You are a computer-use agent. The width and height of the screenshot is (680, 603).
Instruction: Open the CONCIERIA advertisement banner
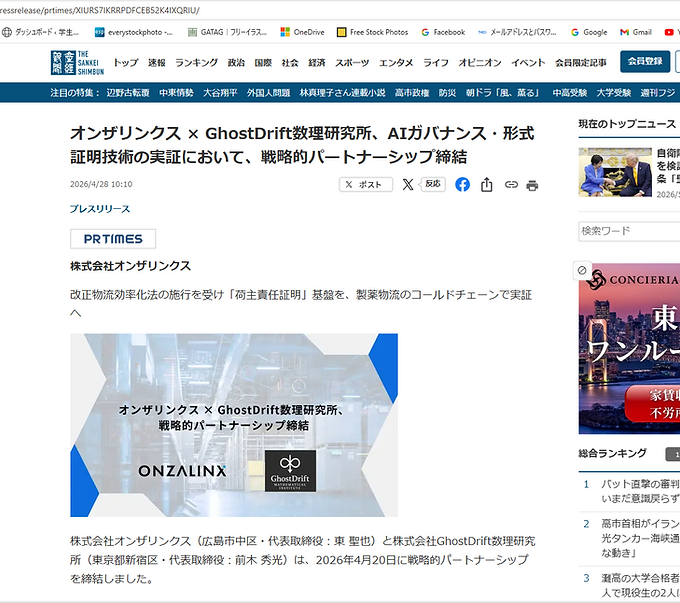[x=629, y=348]
